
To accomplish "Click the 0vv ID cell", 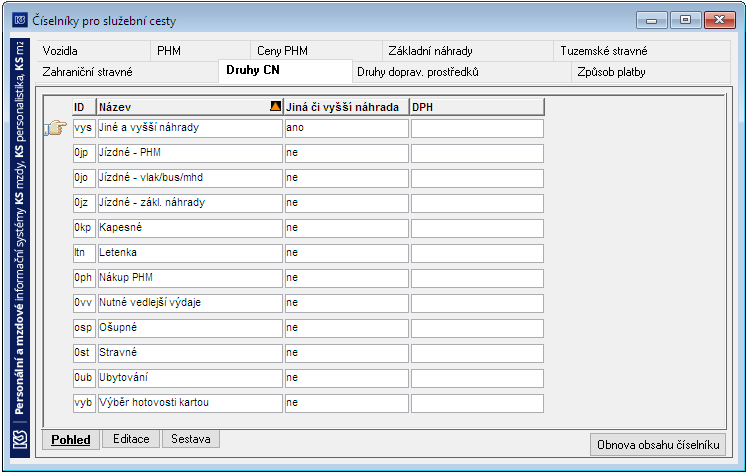I will click(84, 303).
